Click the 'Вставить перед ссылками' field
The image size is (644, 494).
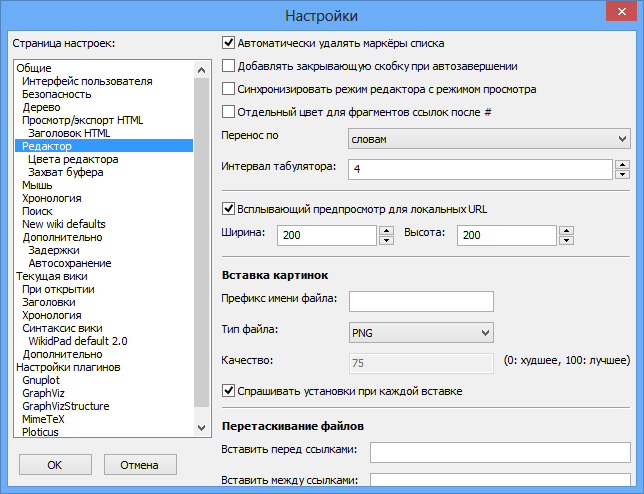[x=500, y=453]
